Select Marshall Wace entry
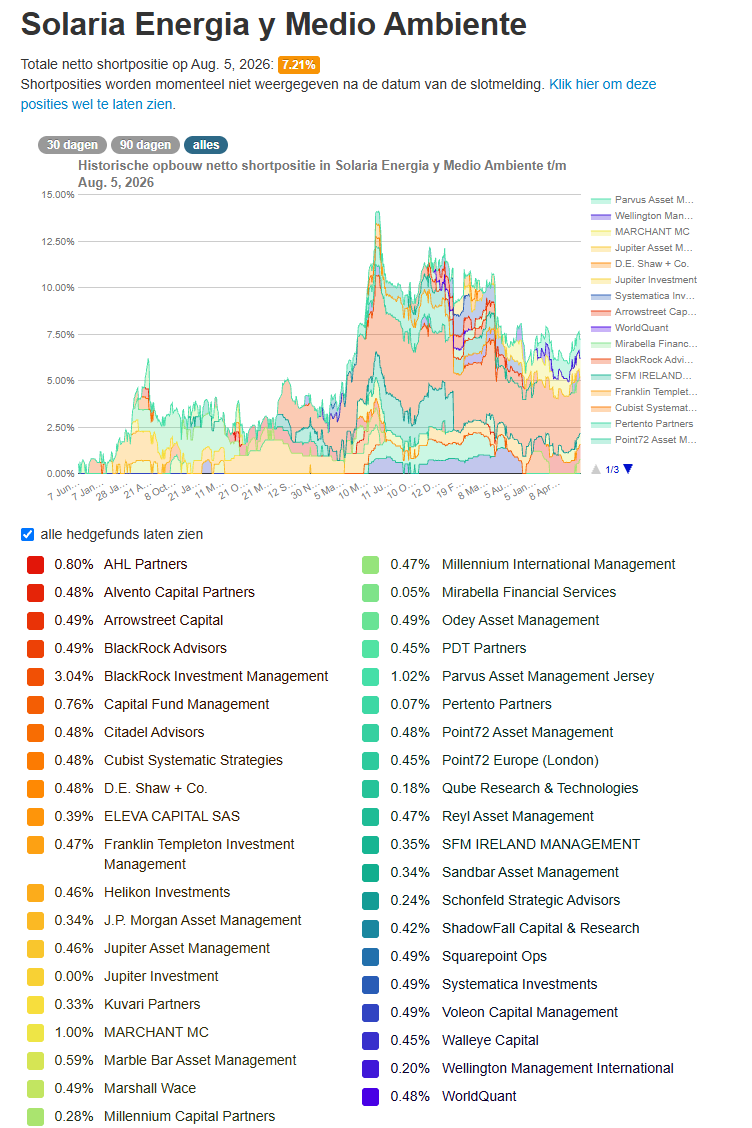752x1128 pixels. [x=150, y=1089]
